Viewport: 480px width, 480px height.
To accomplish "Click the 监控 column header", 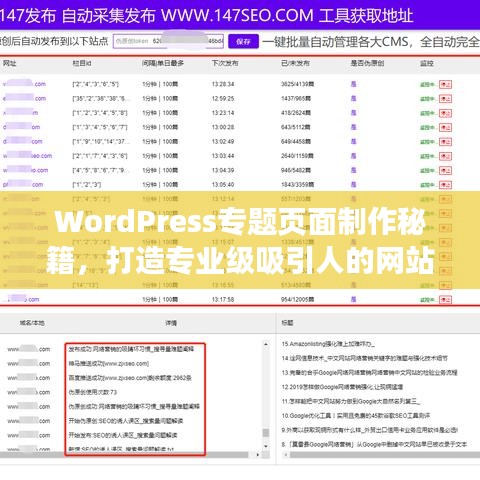I will tap(426, 63).
